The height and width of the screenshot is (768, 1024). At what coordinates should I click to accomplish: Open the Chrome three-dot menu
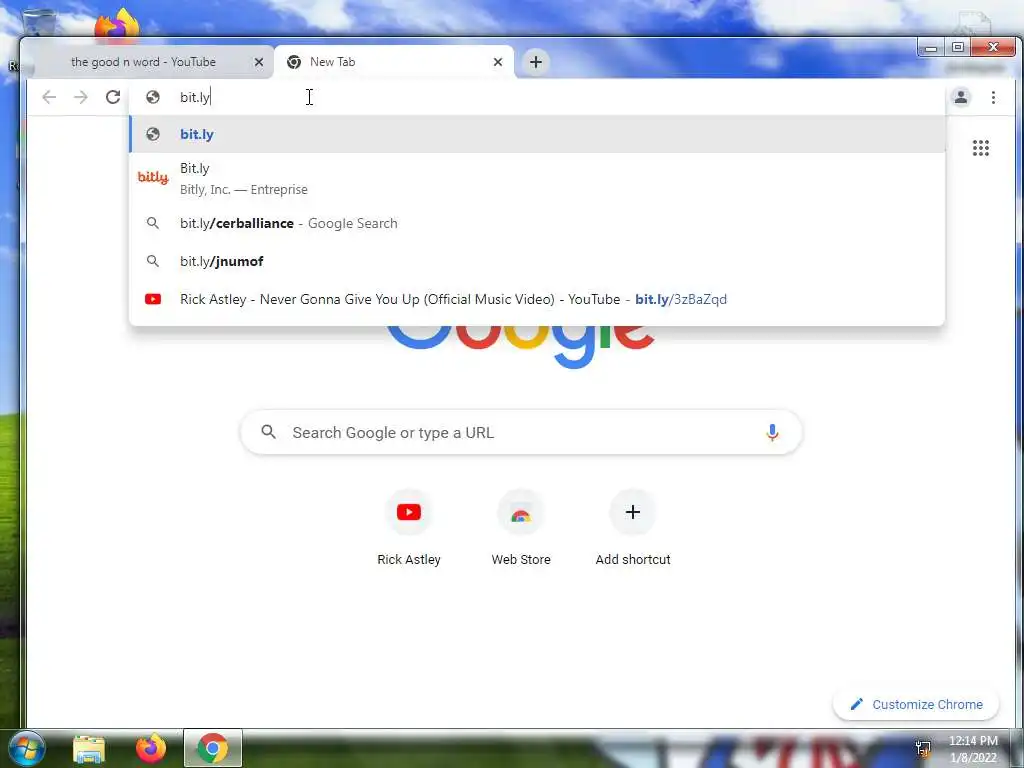[993, 97]
